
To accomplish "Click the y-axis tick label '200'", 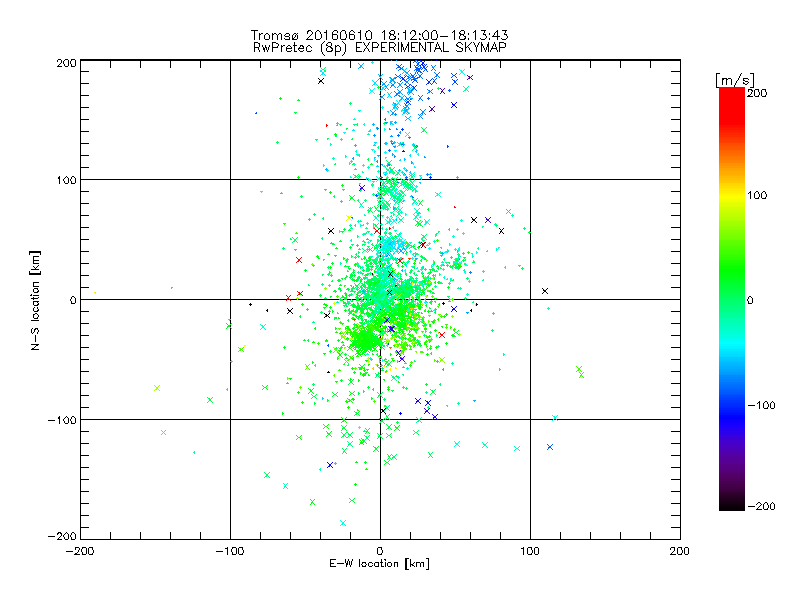I will coord(66,63).
